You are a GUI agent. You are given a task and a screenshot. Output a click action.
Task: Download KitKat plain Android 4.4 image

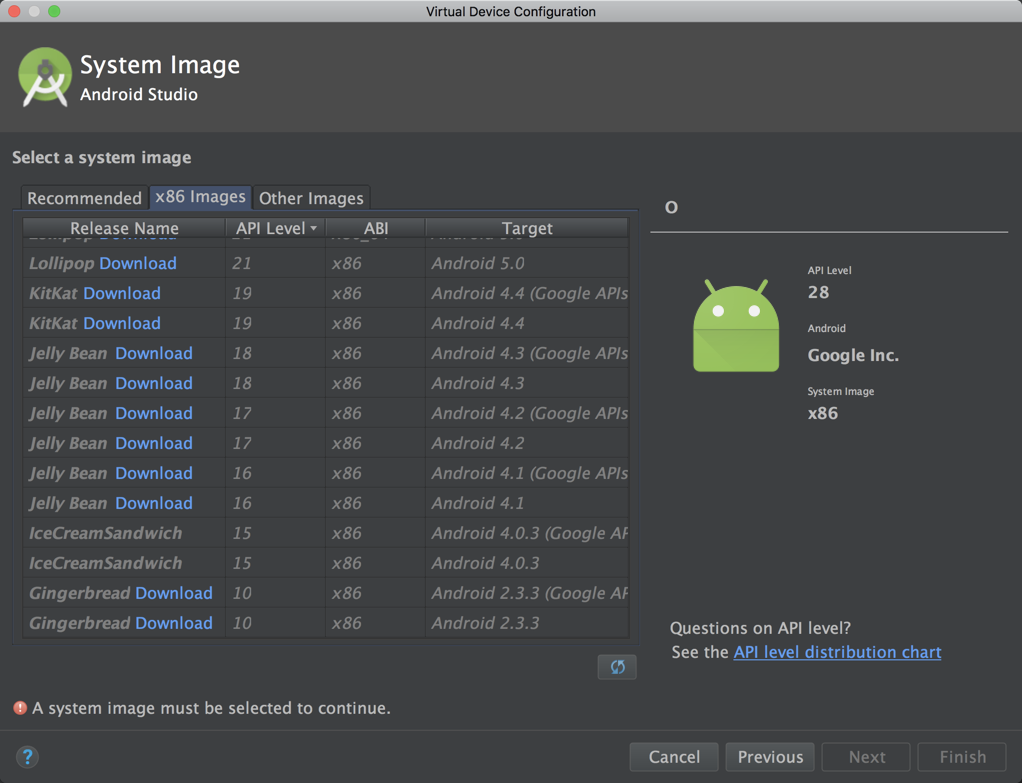[x=122, y=323]
